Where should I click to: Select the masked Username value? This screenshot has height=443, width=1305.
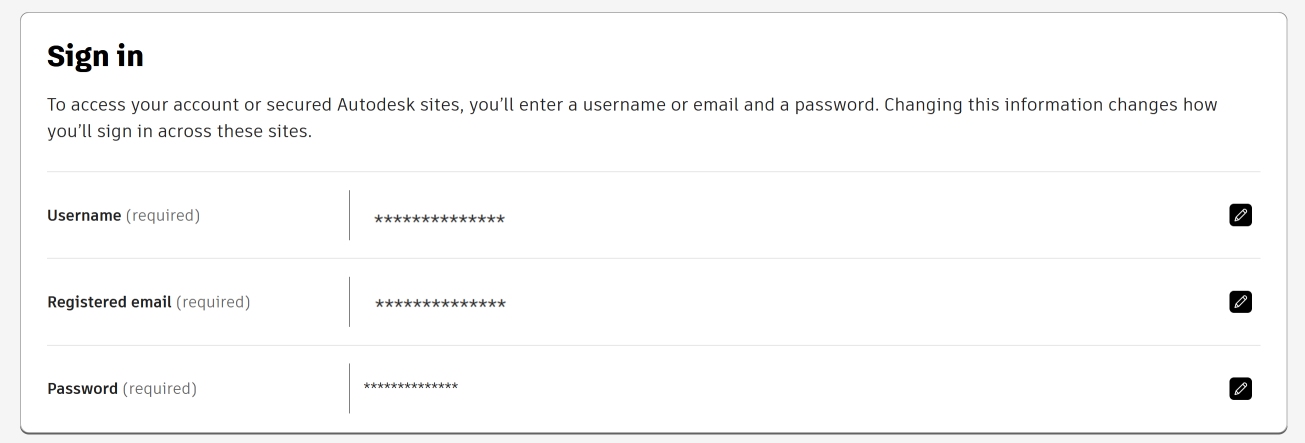tap(439, 220)
